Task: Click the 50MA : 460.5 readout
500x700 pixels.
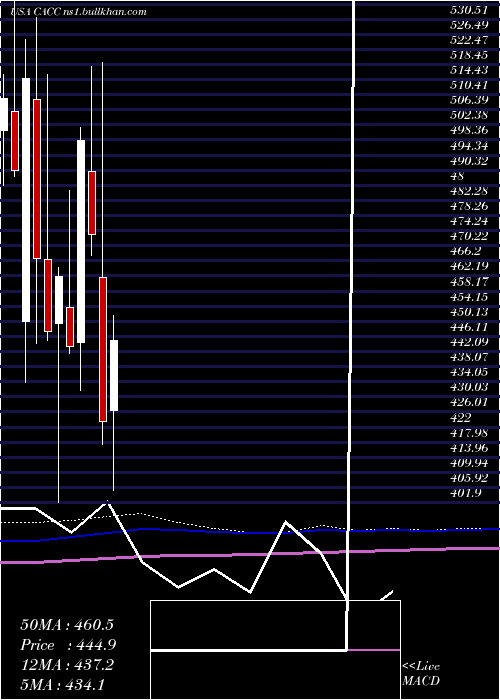Action: coord(67,625)
